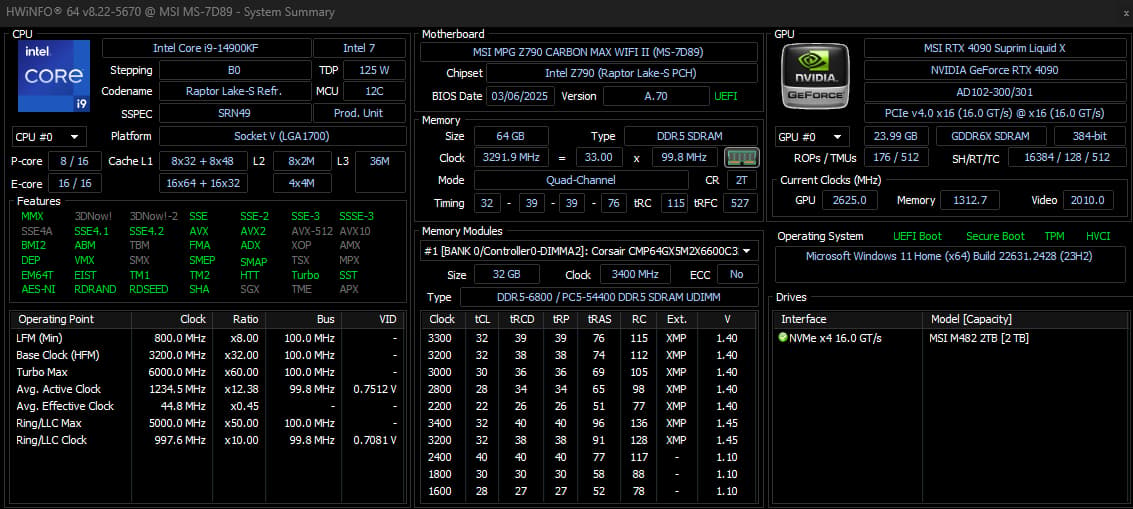Open the CPU #0 selector dropdown
1133x509 pixels.
(49, 137)
